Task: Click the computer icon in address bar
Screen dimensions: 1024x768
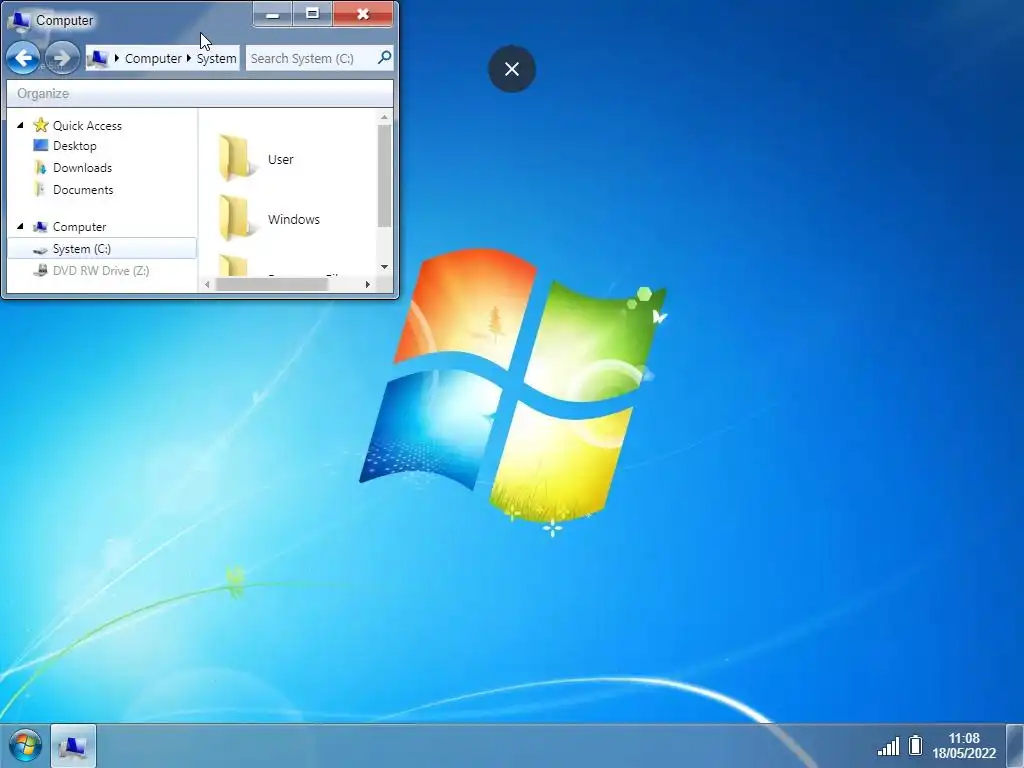Action: pyautogui.click(x=98, y=58)
